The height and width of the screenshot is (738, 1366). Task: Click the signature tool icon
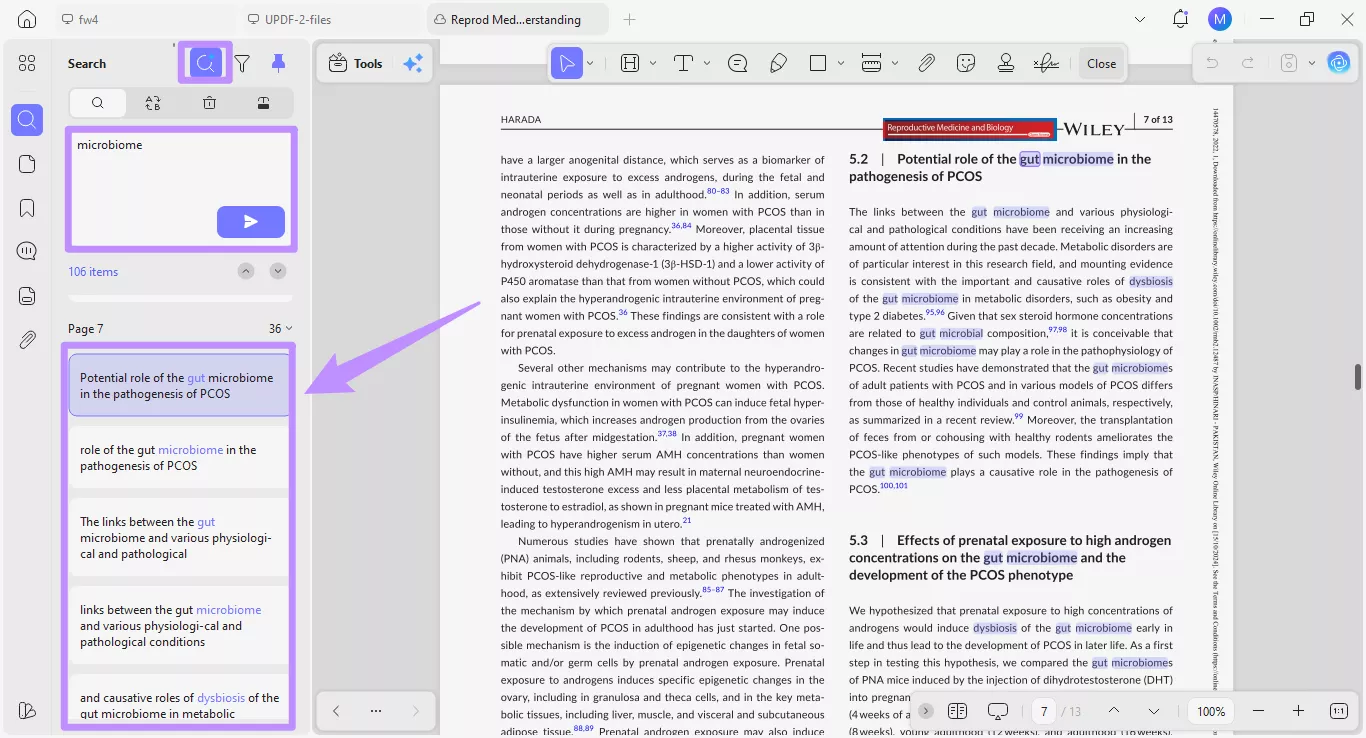pos(1046,63)
